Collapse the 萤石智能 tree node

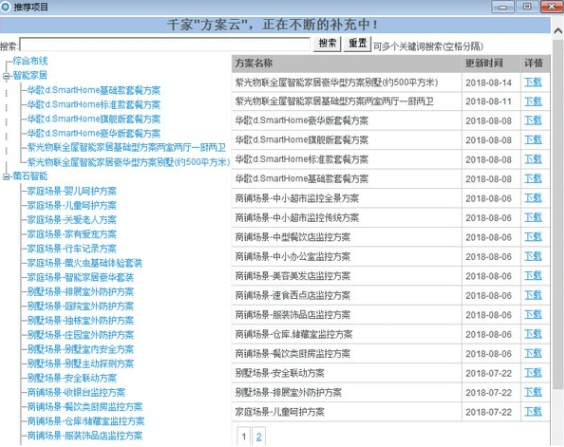(x=6, y=177)
